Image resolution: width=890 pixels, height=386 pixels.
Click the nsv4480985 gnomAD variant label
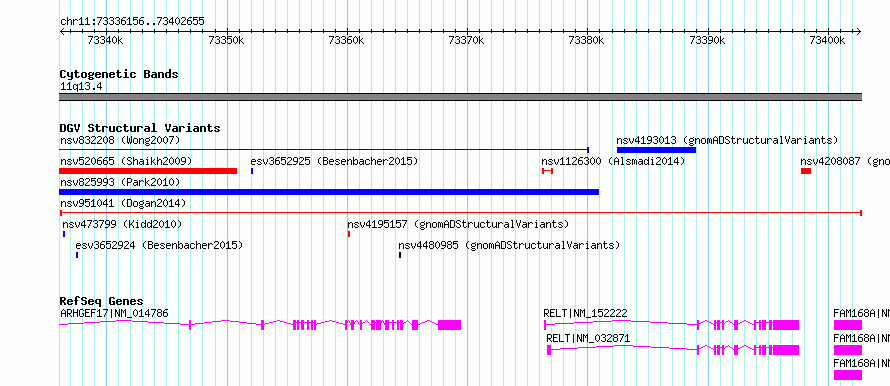pos(509,245)
